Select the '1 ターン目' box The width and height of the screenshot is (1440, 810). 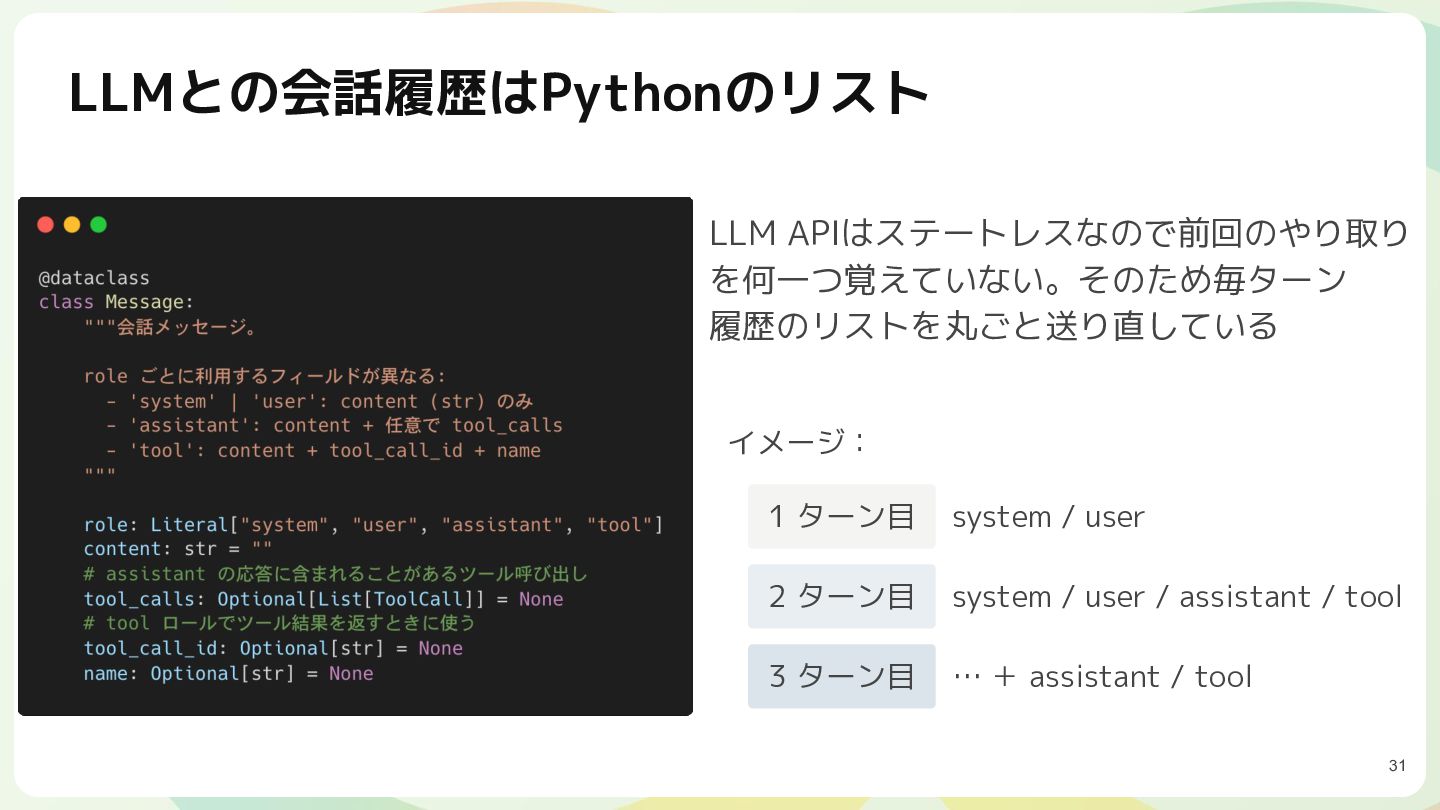click(841, 516)
